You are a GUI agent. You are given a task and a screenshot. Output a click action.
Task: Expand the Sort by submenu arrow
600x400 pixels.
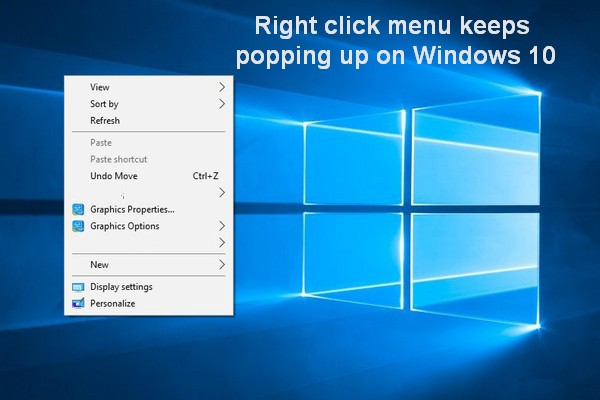(x=222, y=104)
